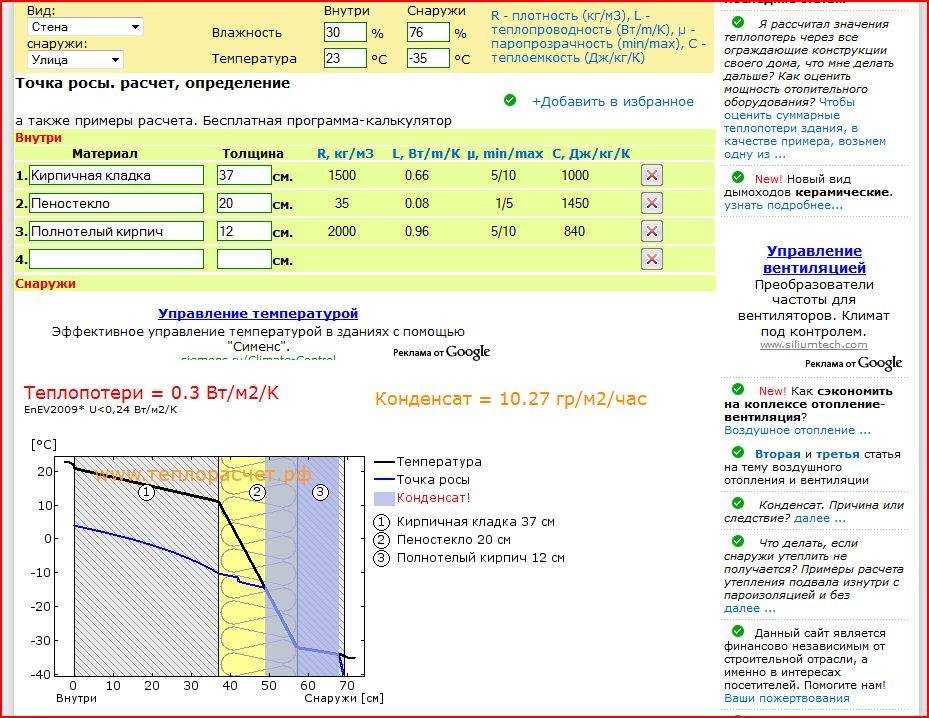Click density value 1500 in row 1
This screenshot has width=929, height=718.
pos(342,175)
